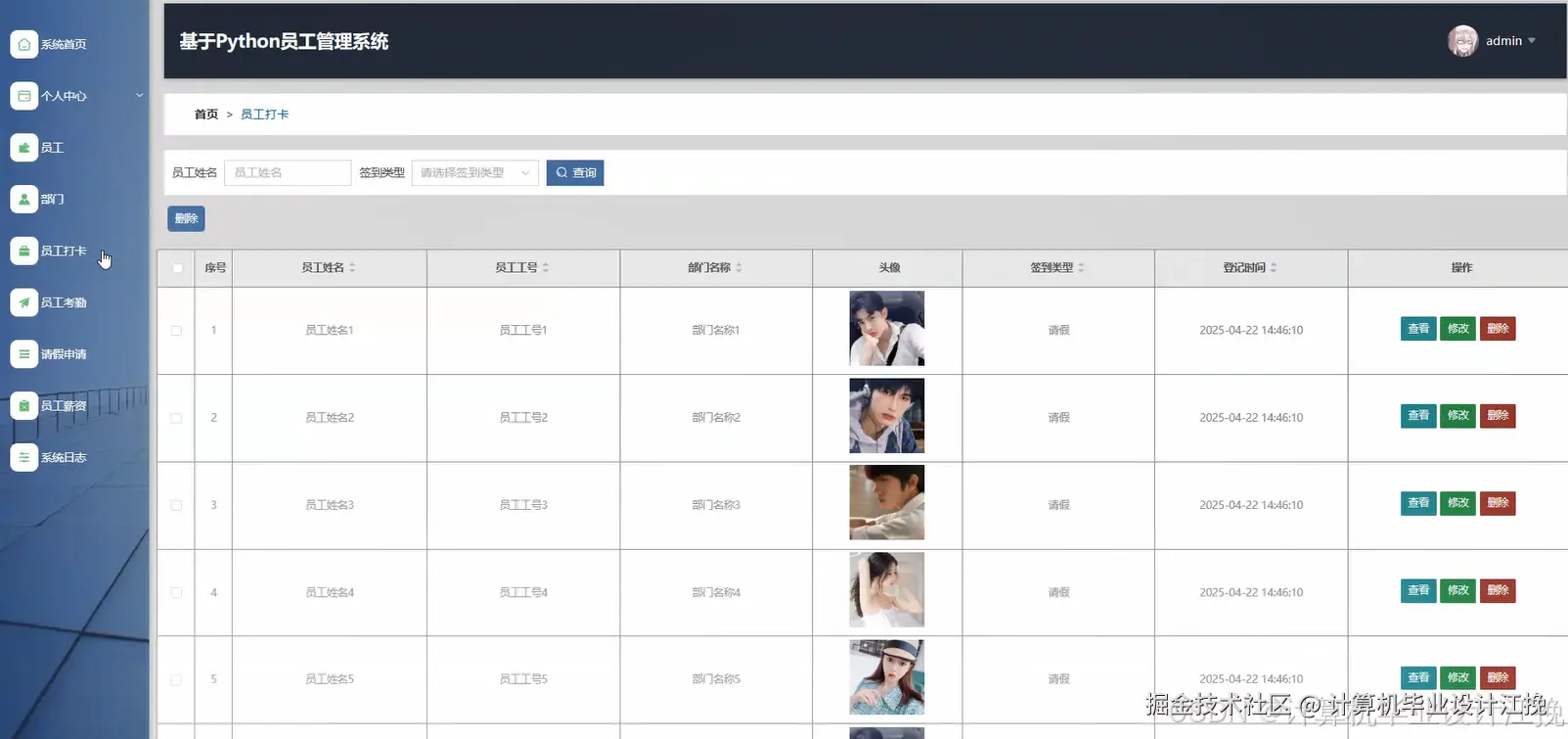Click cell text 部门名称4
This screenshot has width=1568, height=739.
716,592
